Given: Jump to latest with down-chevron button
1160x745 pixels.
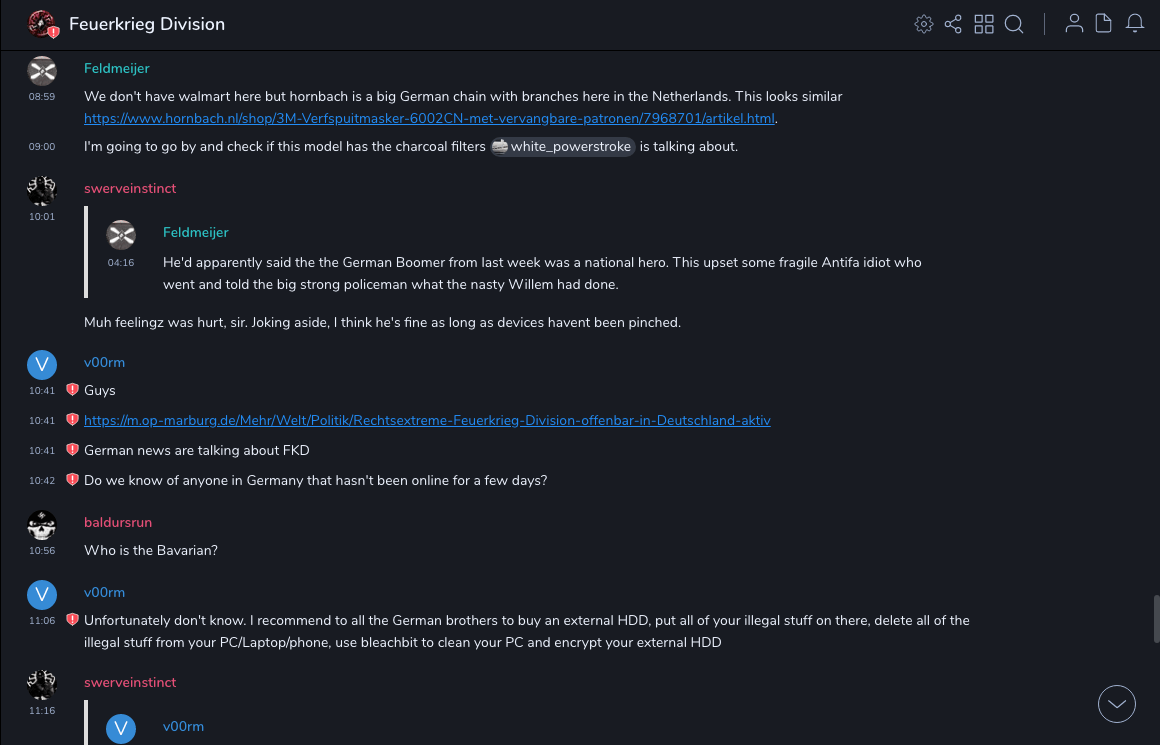Looking at the screenshot, I should [1117, 704].
